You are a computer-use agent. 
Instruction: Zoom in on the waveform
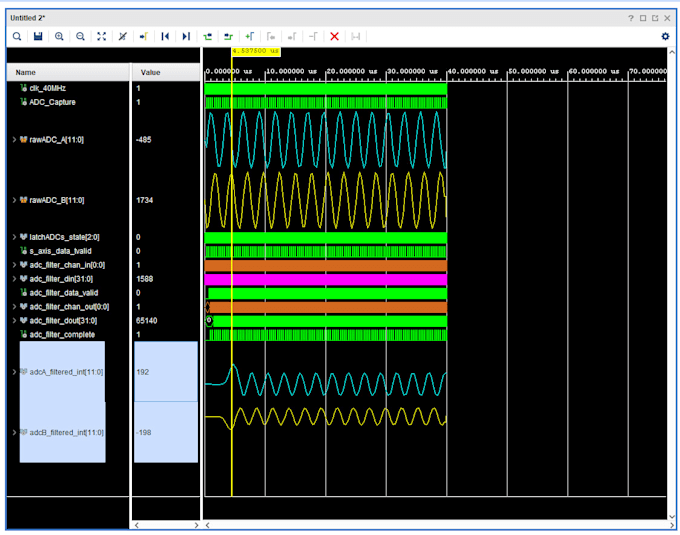click(x=59, y=36)
